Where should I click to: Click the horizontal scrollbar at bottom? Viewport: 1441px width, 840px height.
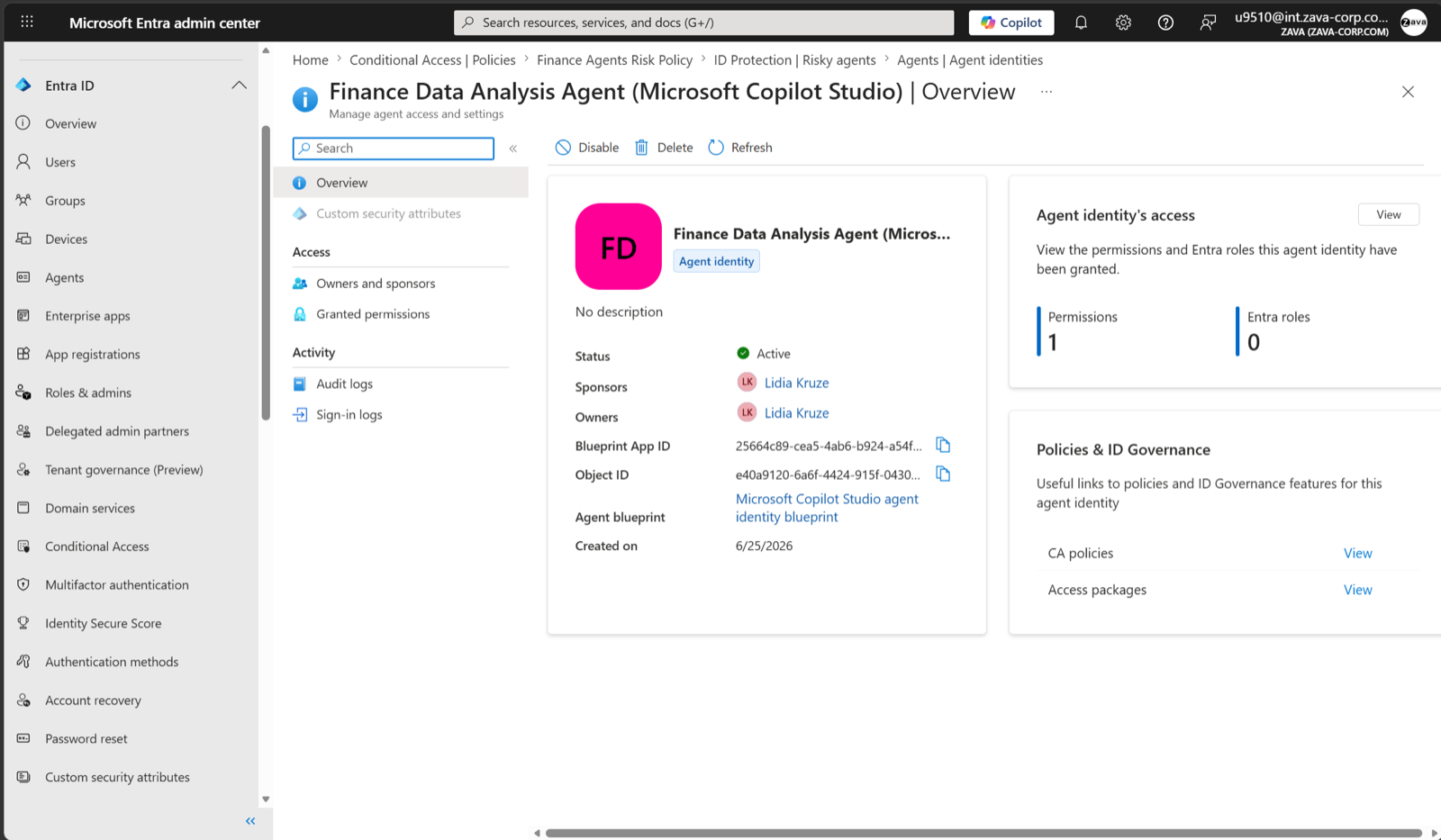(983, 833)
